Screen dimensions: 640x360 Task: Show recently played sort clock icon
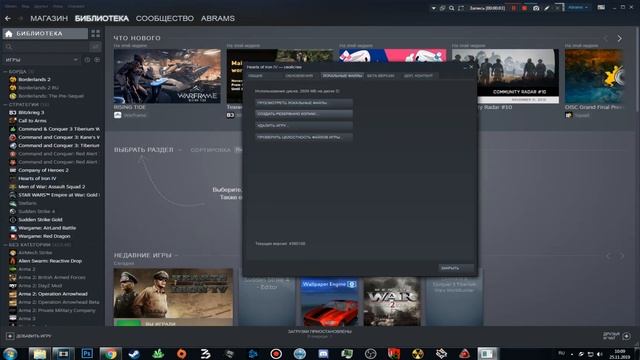[x=87, y=60]
